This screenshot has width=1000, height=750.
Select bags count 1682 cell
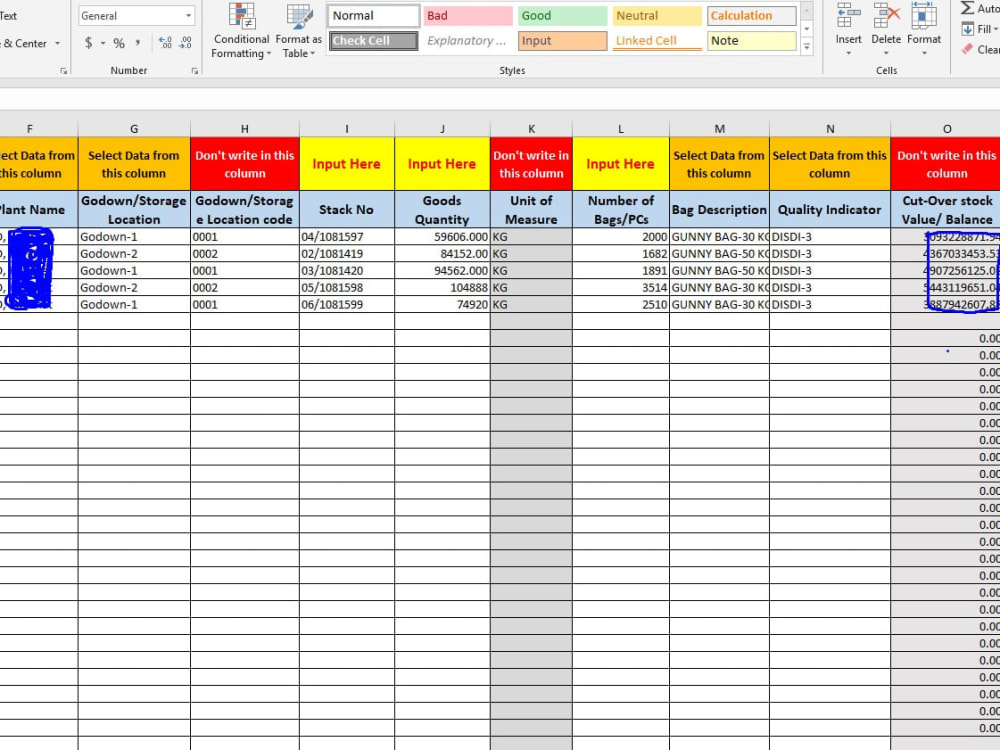621,253
